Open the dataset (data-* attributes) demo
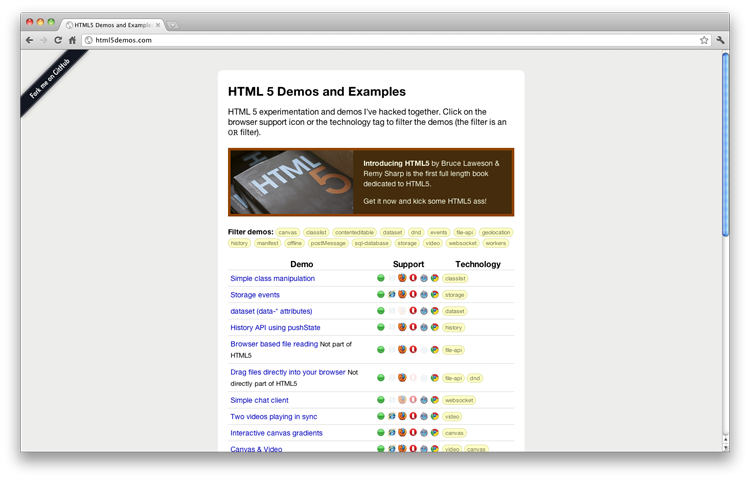 271,311
